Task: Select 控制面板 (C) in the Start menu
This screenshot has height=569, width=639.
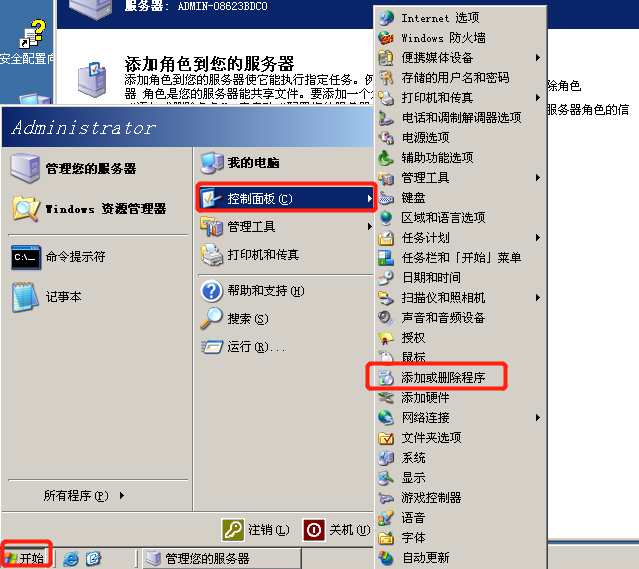Action: pos(285,198)
